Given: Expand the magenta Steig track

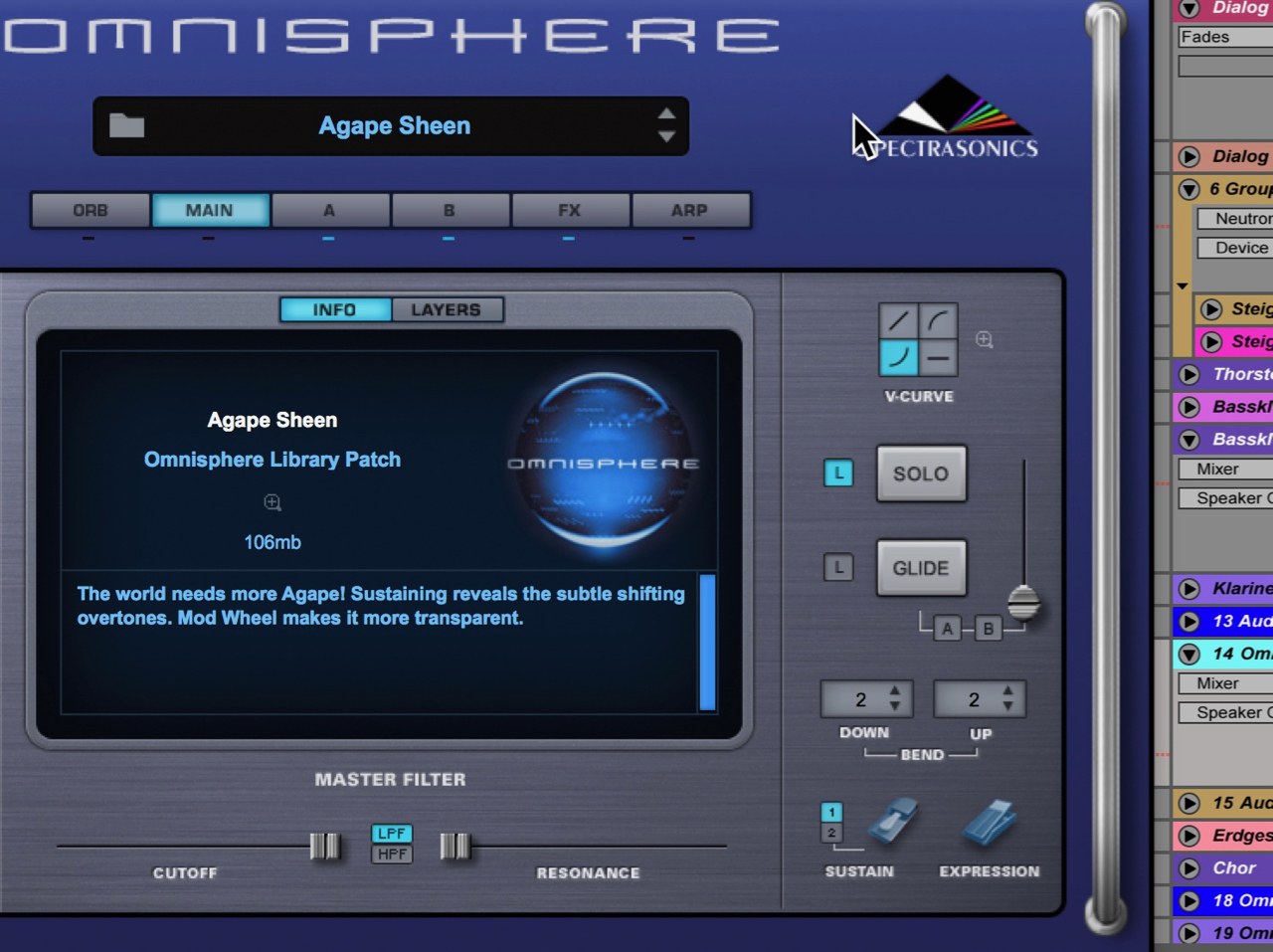Looking at the screenshot, I should 1211,342.
